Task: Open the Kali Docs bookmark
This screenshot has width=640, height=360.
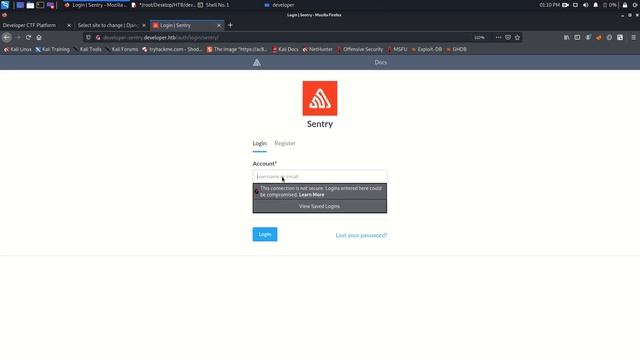Action: [285, 49]
